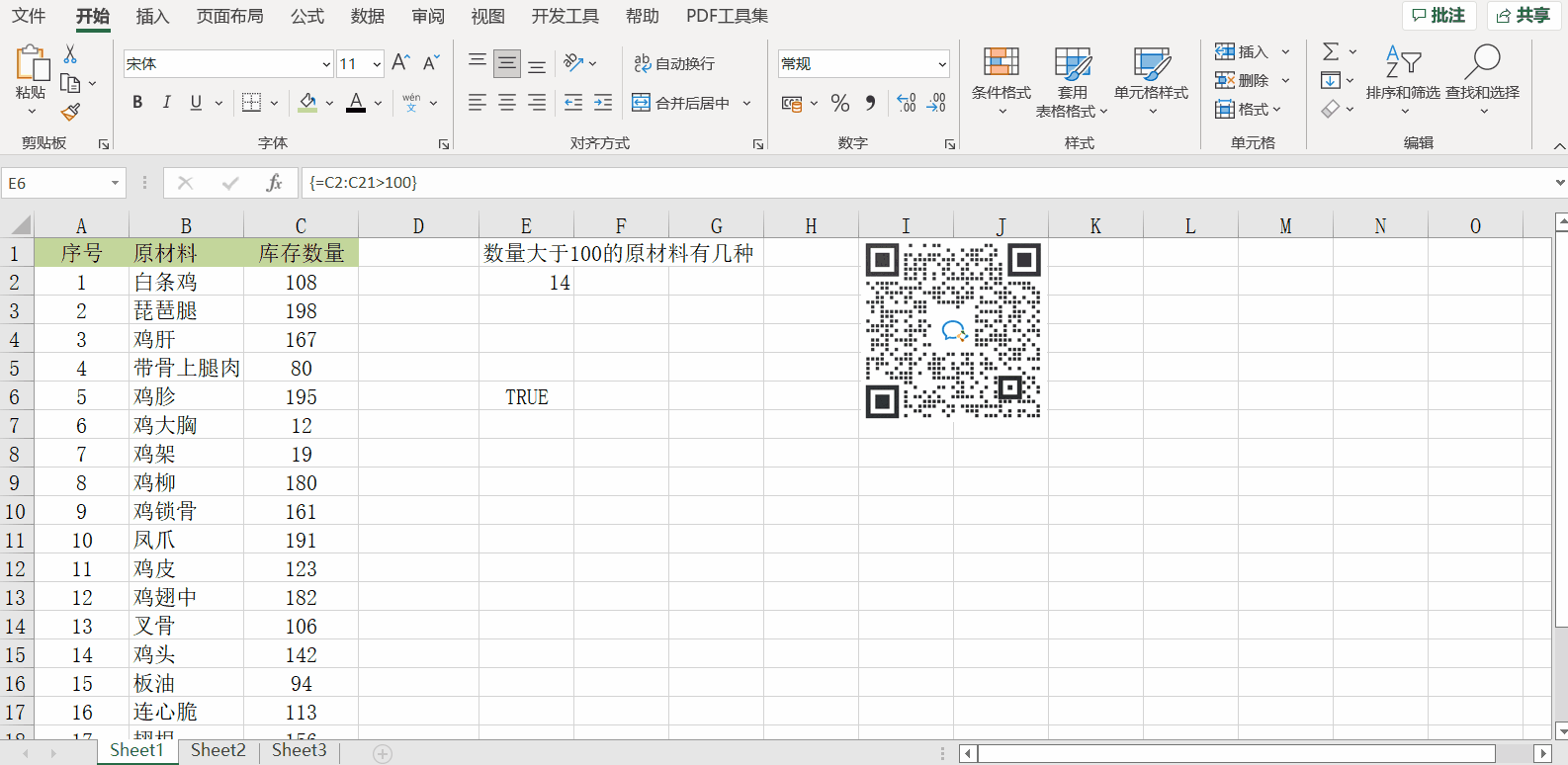Click the 共享 share button

click(x=1523, y=15)
